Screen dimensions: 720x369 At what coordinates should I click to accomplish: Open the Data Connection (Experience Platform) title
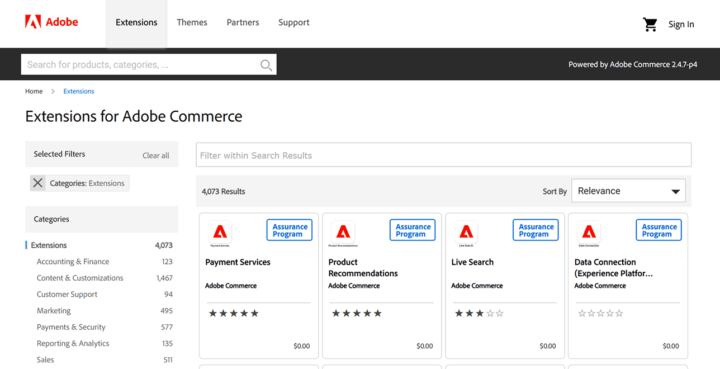(x=613, y=268)
